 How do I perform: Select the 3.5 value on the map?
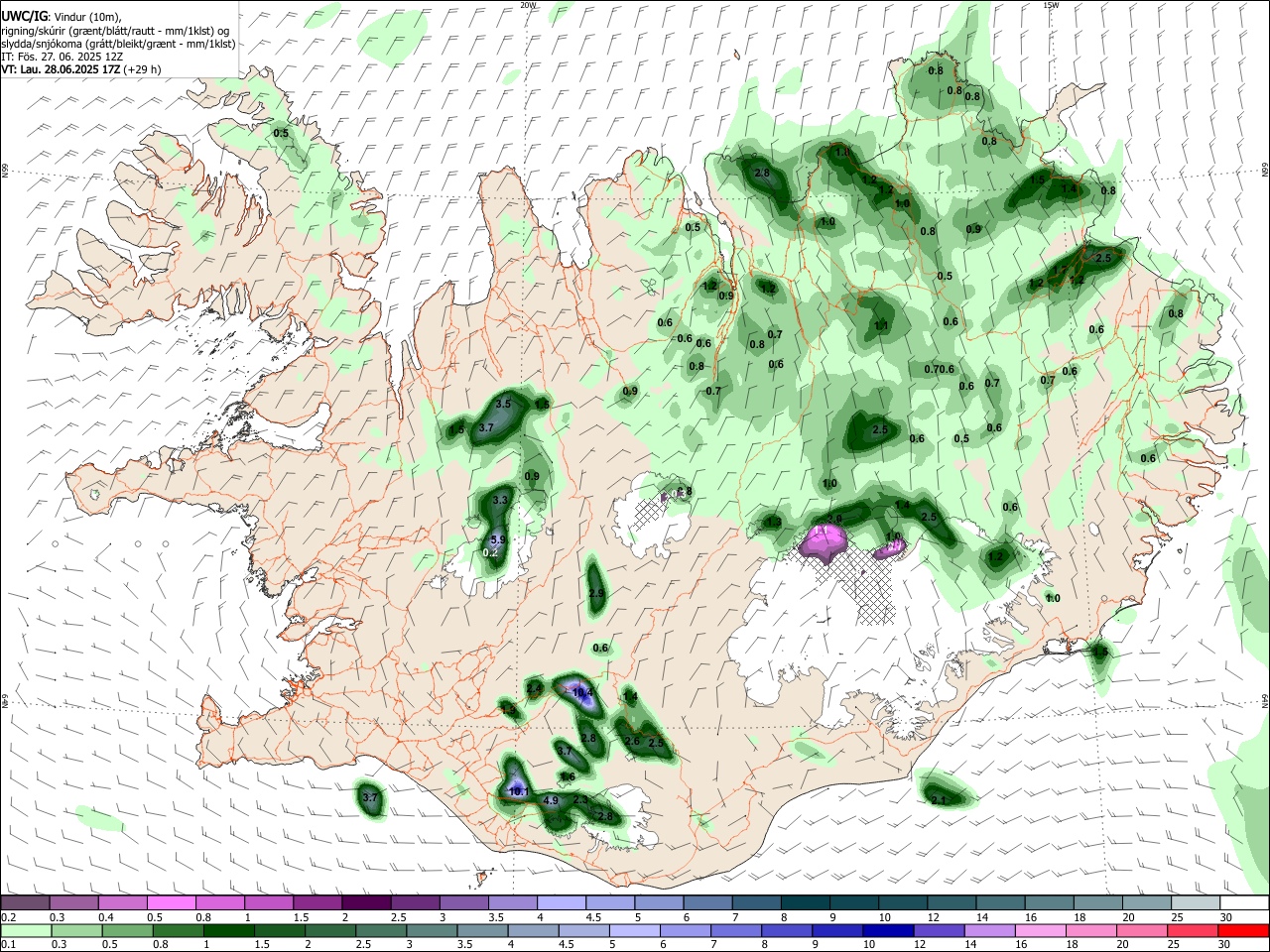503,404
